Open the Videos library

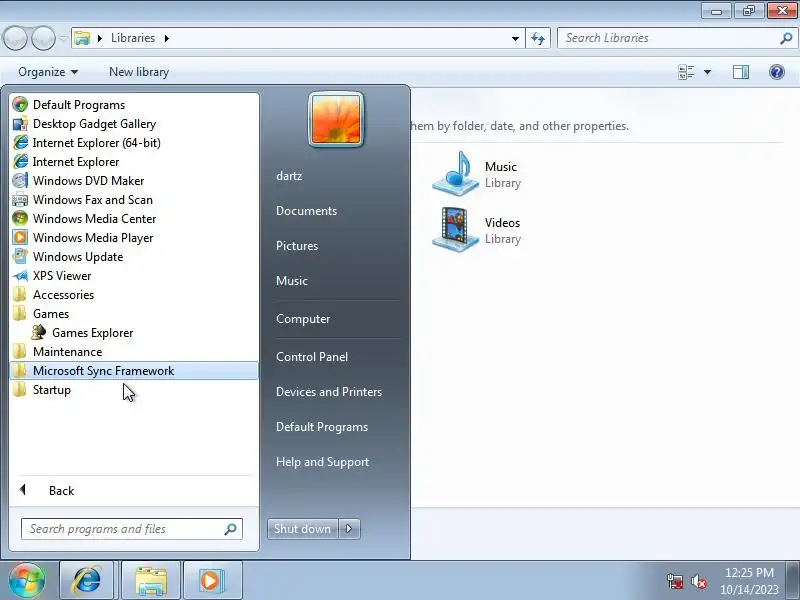tap(477, 231)
